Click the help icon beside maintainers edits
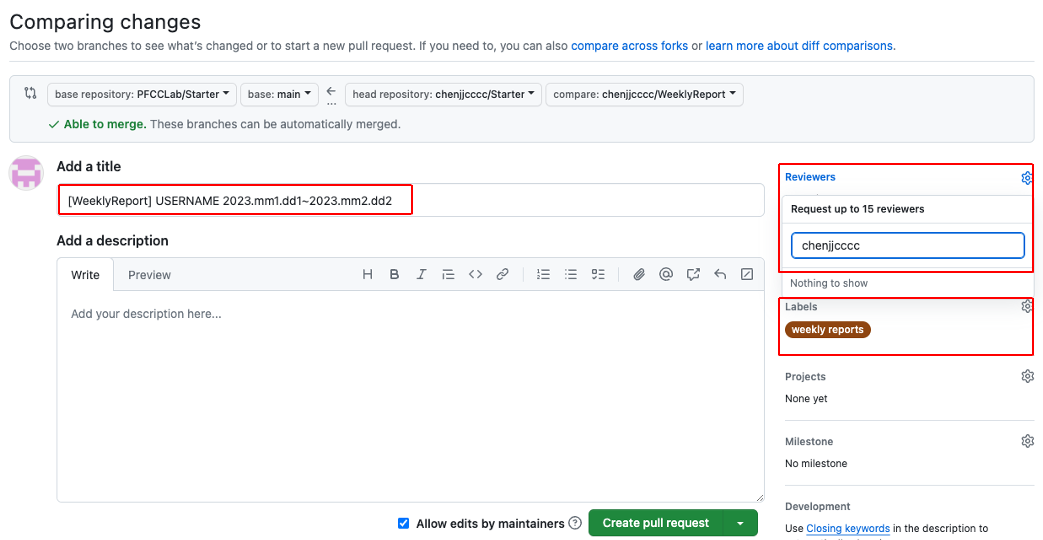 click(x=575, y=523)
